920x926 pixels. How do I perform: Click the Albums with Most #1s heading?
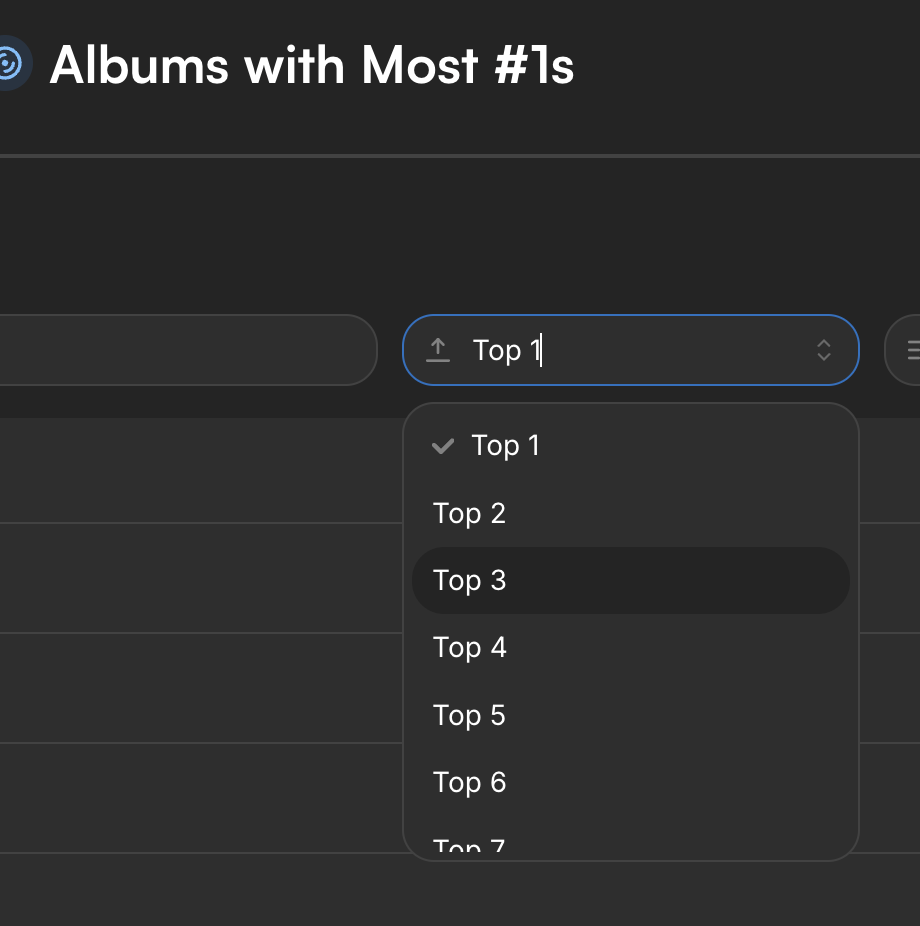point(312,65)
